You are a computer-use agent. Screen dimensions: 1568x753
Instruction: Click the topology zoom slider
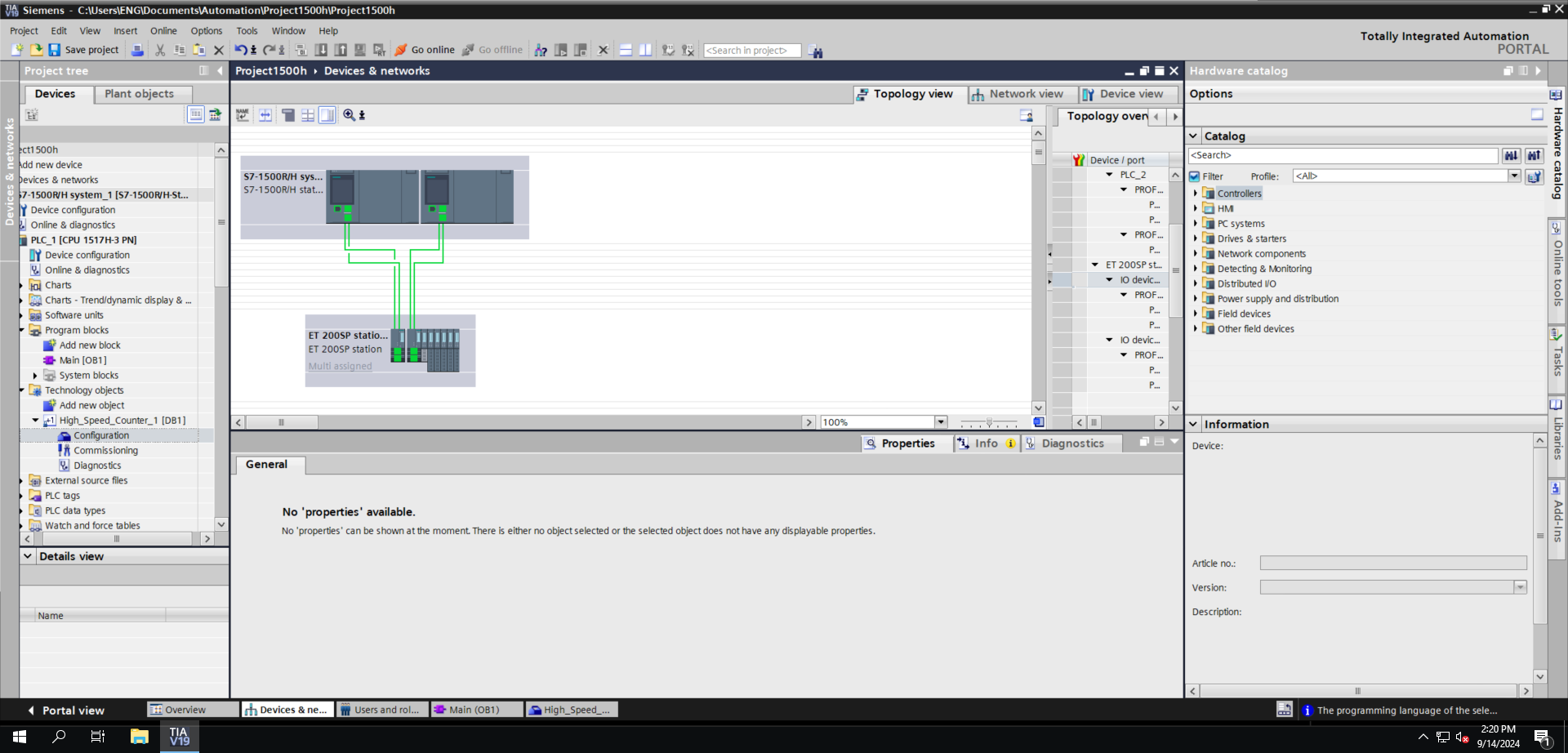pyautogui.click(x=989, y=422)
